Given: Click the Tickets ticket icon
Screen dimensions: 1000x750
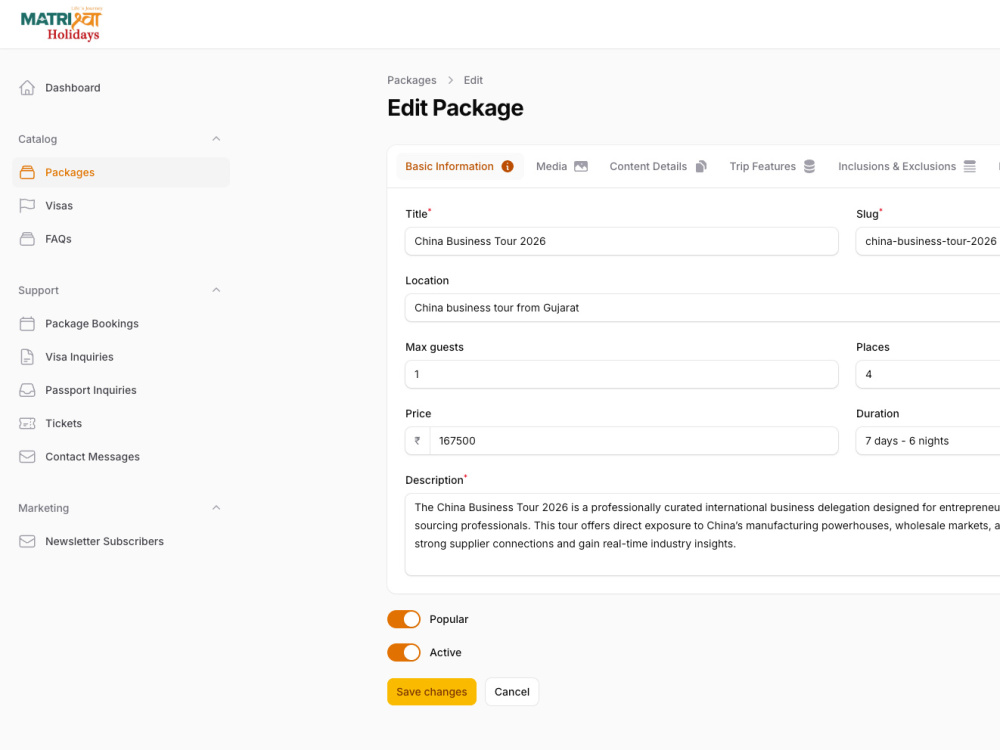Looking at the screenshot, I should coord(27,423).
